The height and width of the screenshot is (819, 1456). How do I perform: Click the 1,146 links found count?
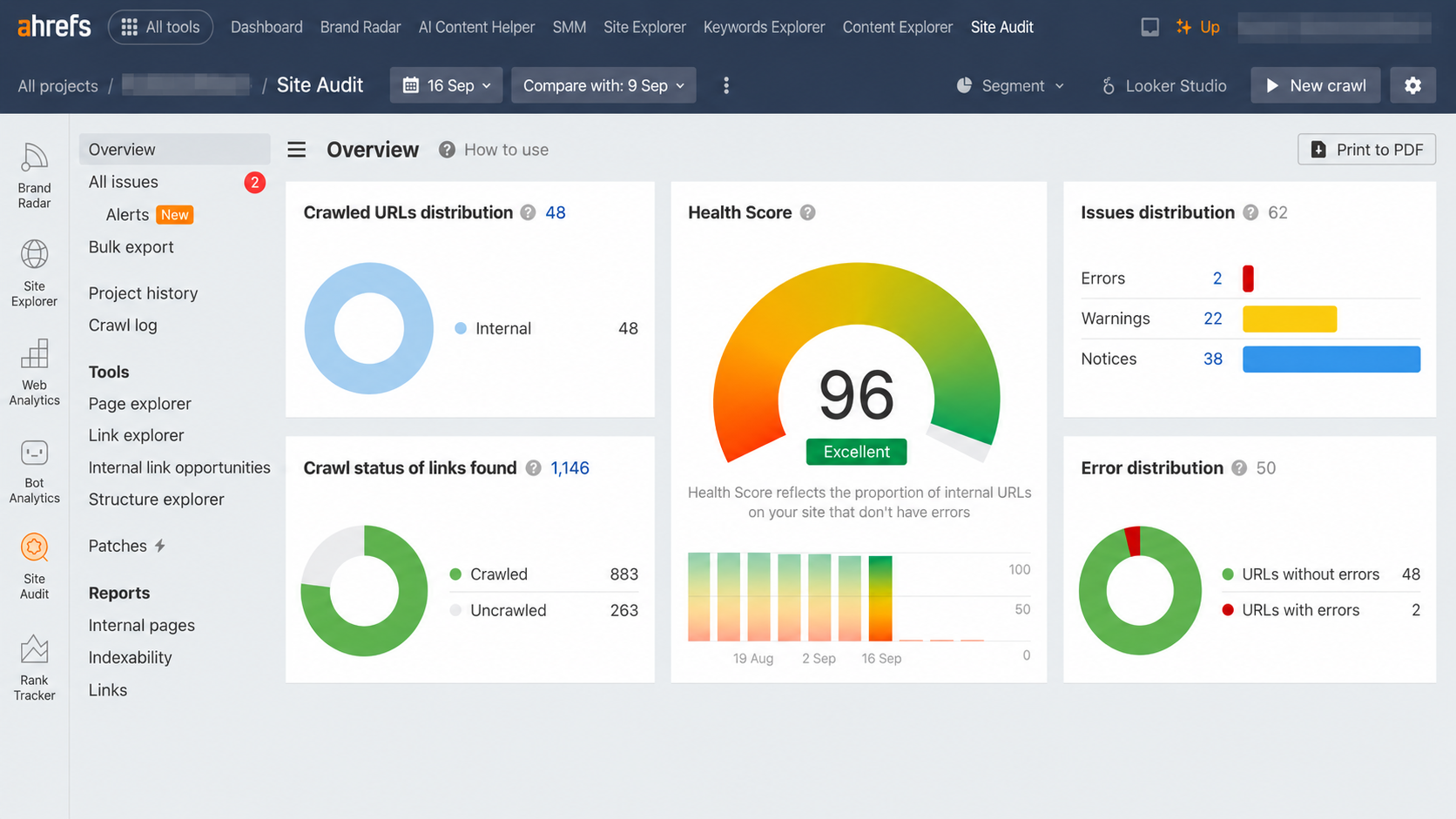[570, 468]
